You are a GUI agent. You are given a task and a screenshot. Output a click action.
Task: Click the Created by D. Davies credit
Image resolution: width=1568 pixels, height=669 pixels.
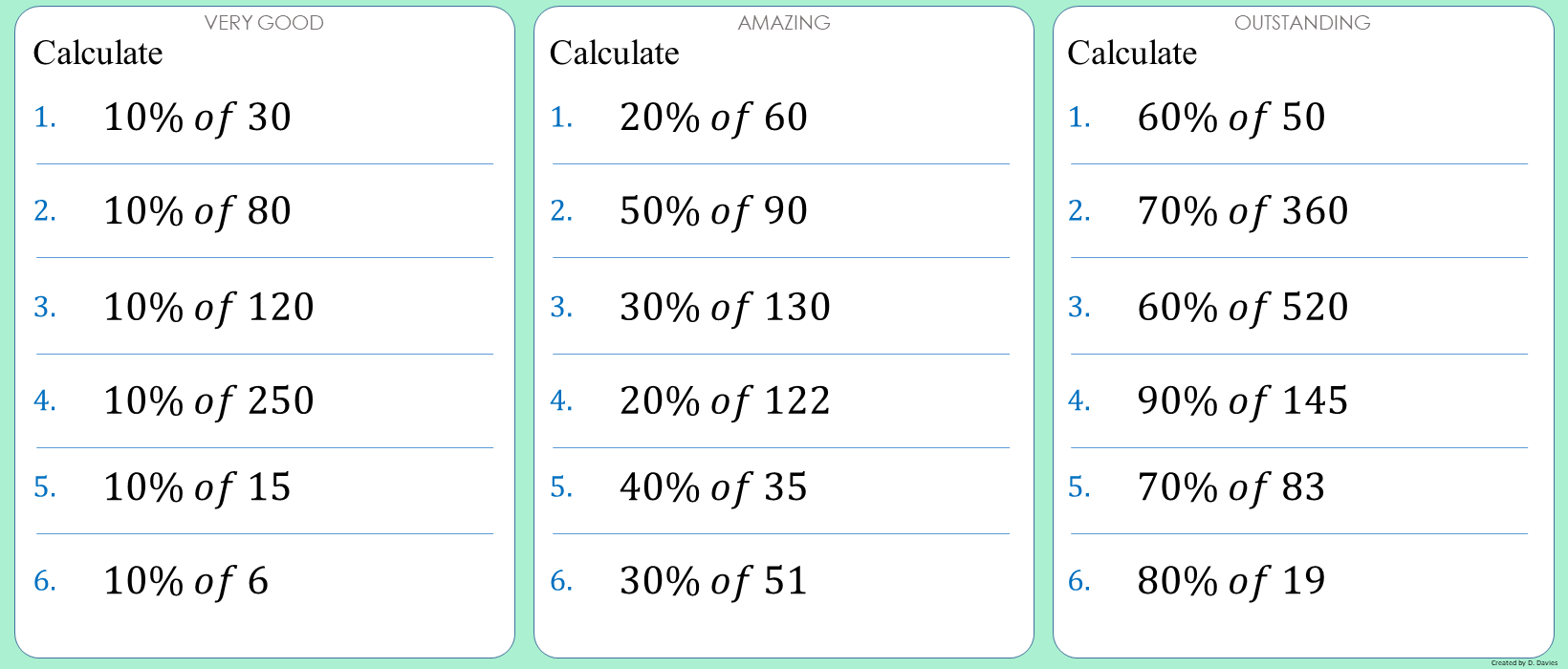click(1524, 662)
